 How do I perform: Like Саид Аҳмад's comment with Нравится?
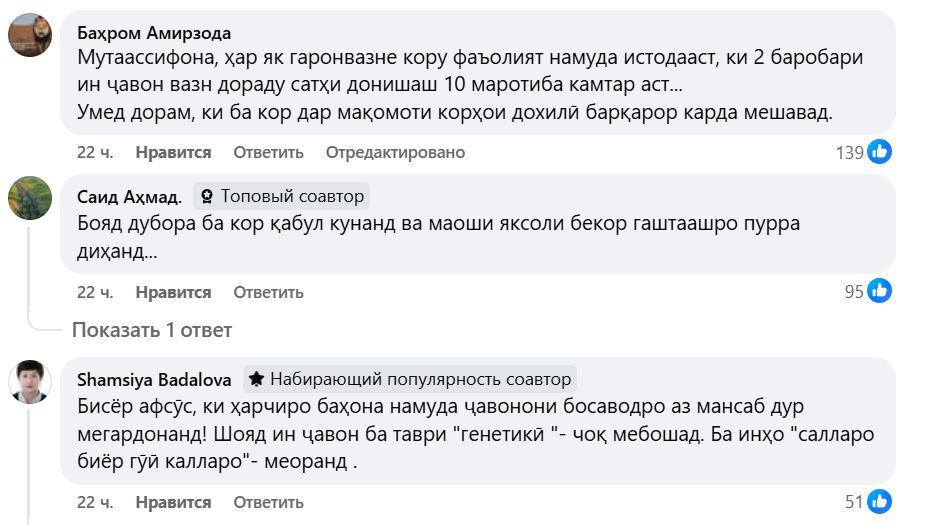click(173, 292)
